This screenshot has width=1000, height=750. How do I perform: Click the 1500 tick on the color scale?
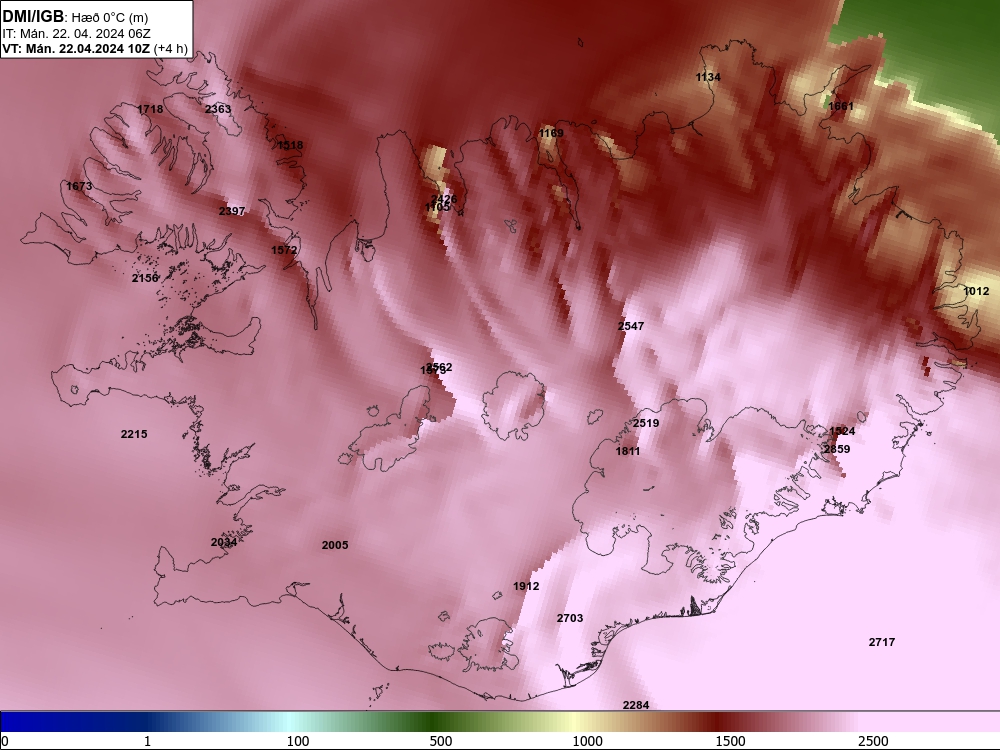tap(730, 741)
